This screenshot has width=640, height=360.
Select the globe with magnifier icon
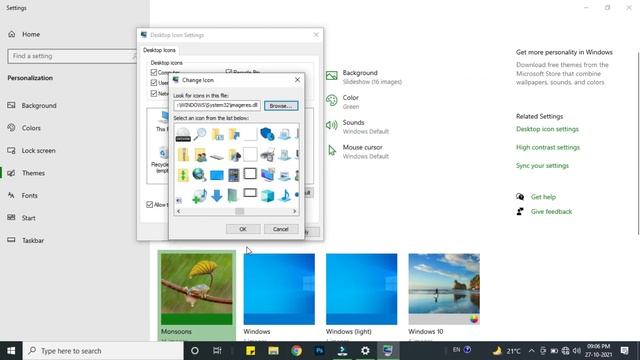199,175
